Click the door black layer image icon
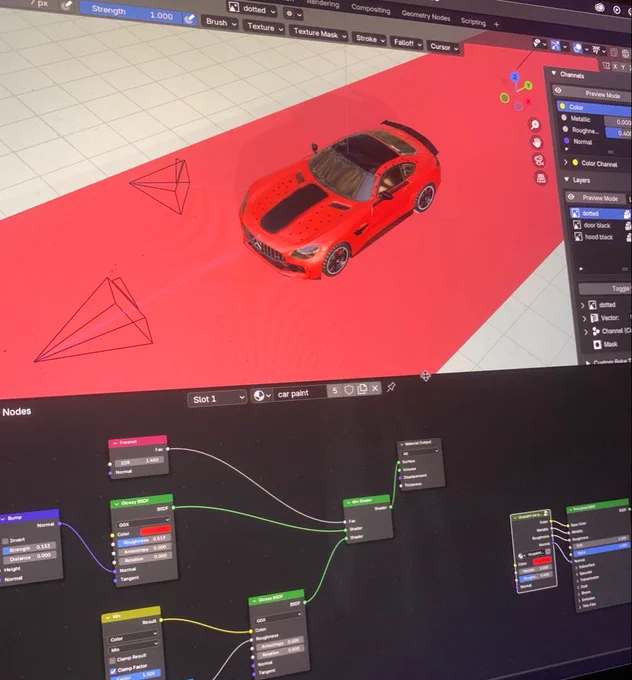The width and height of the screenshot is (632, 680). click(x=577, y=225)
